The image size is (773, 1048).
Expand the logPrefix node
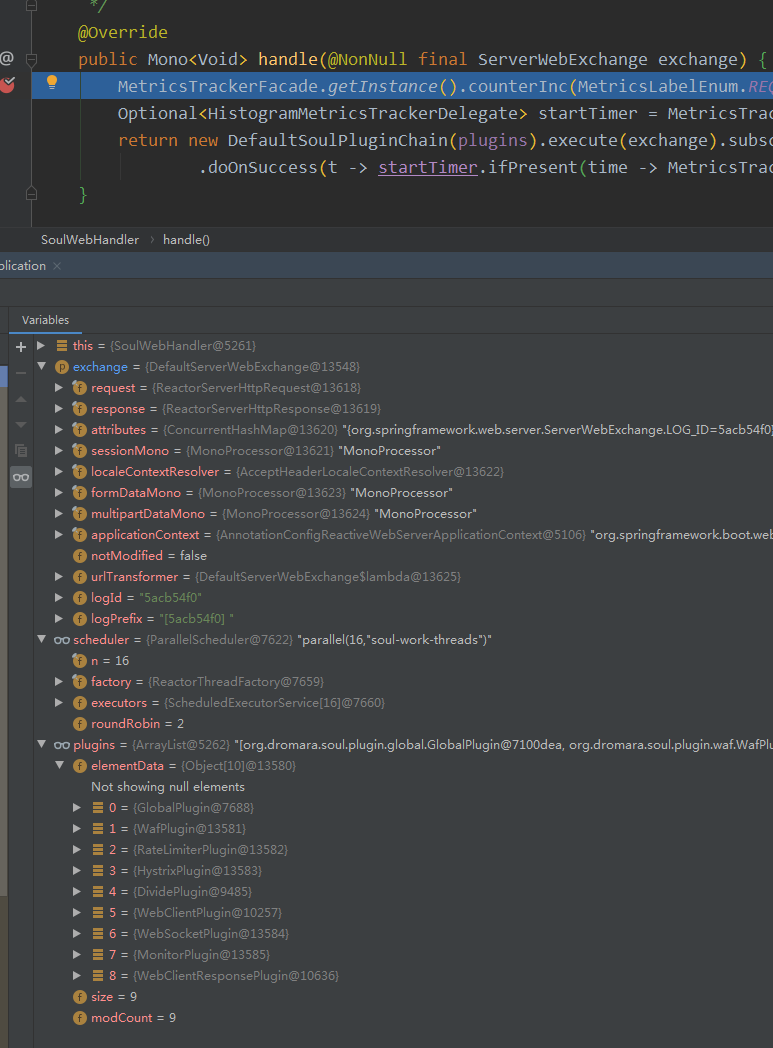pos(59,618)
